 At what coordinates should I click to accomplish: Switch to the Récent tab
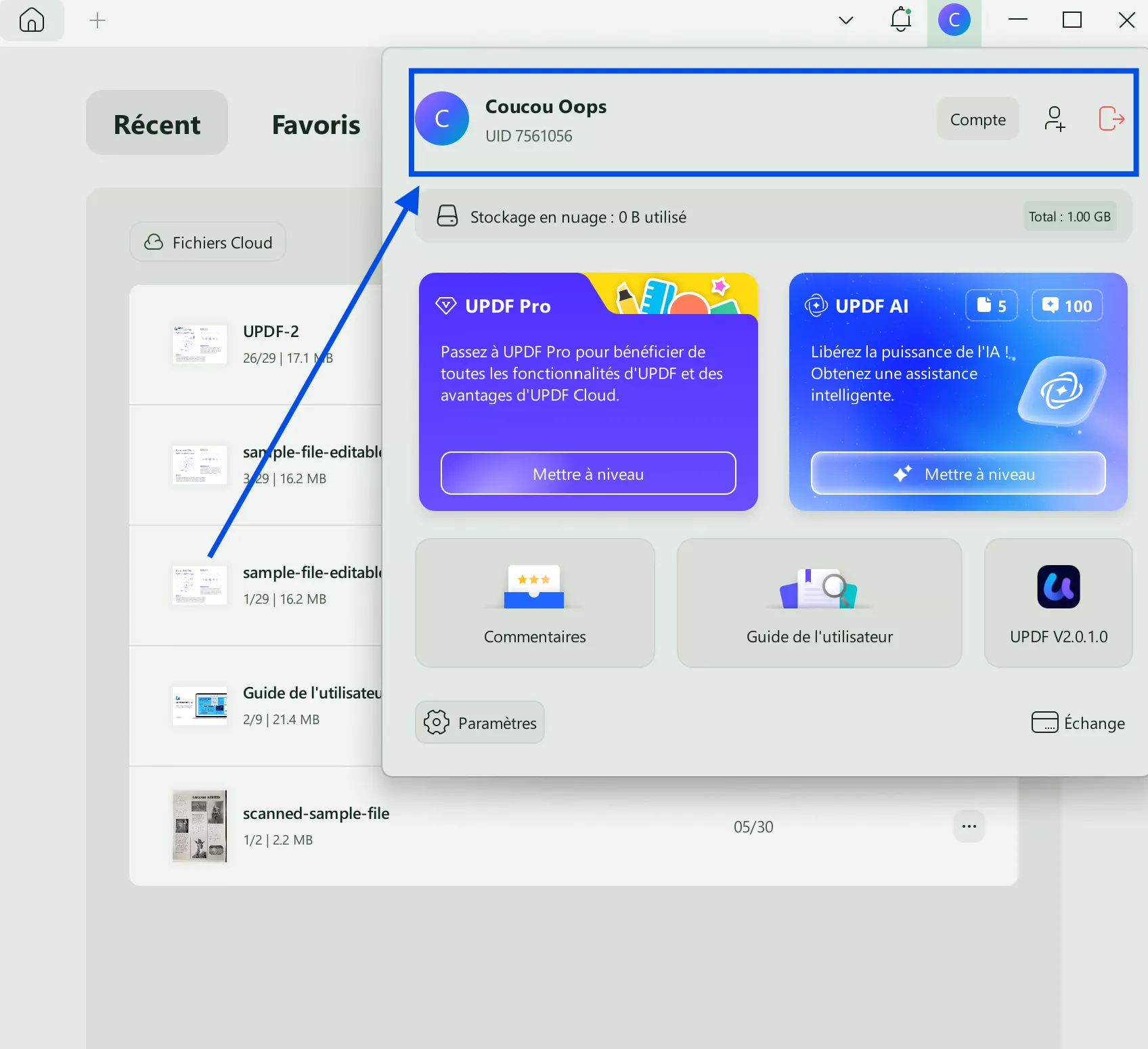coord(157,123)
